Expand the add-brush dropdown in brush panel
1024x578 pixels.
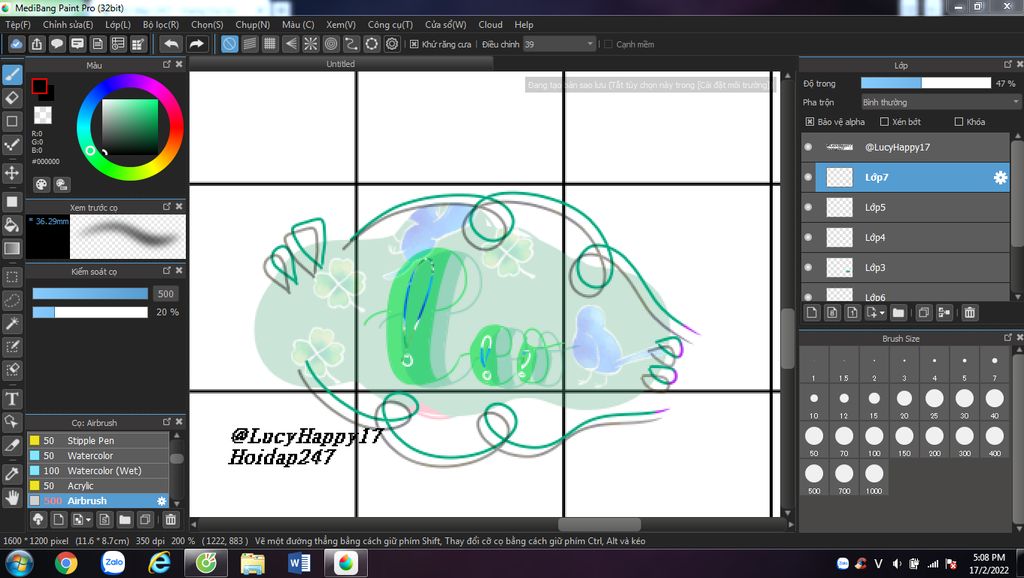82,520
